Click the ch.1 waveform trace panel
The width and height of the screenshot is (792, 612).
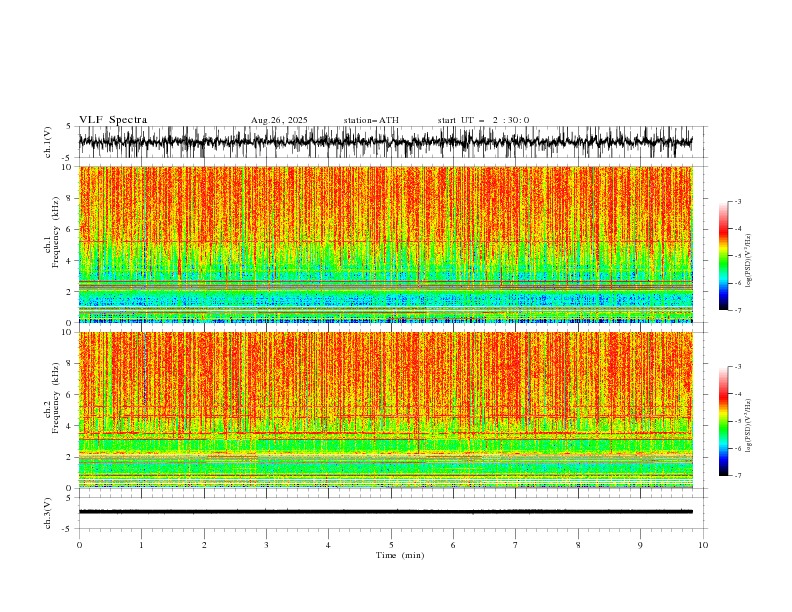pyautogui.click(x=393, y=142)
